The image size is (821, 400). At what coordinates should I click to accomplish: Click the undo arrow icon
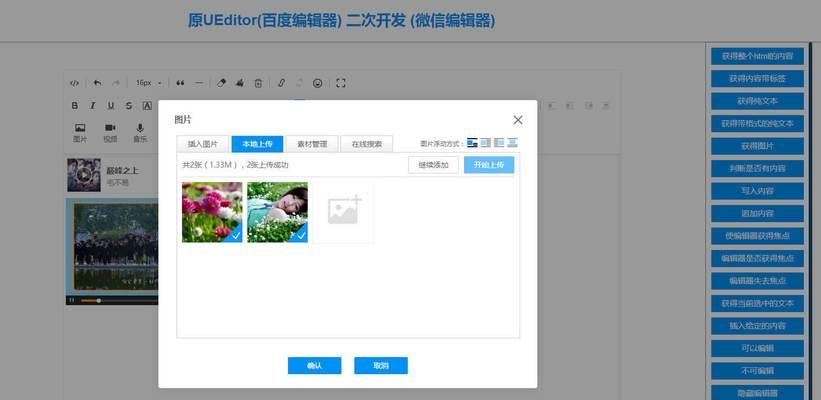(x=97, y=83)
